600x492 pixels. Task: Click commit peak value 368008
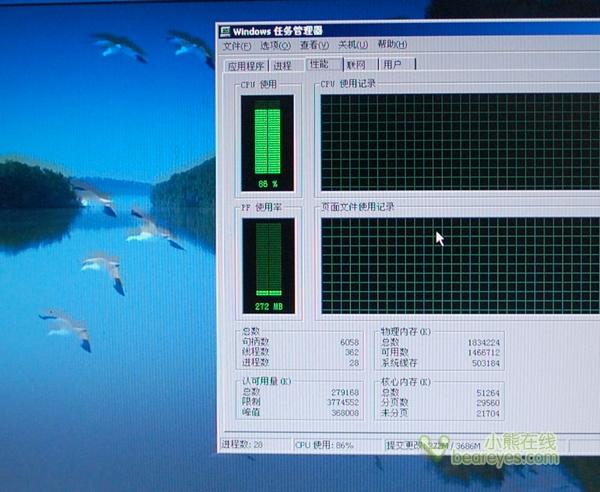[345, 412]
